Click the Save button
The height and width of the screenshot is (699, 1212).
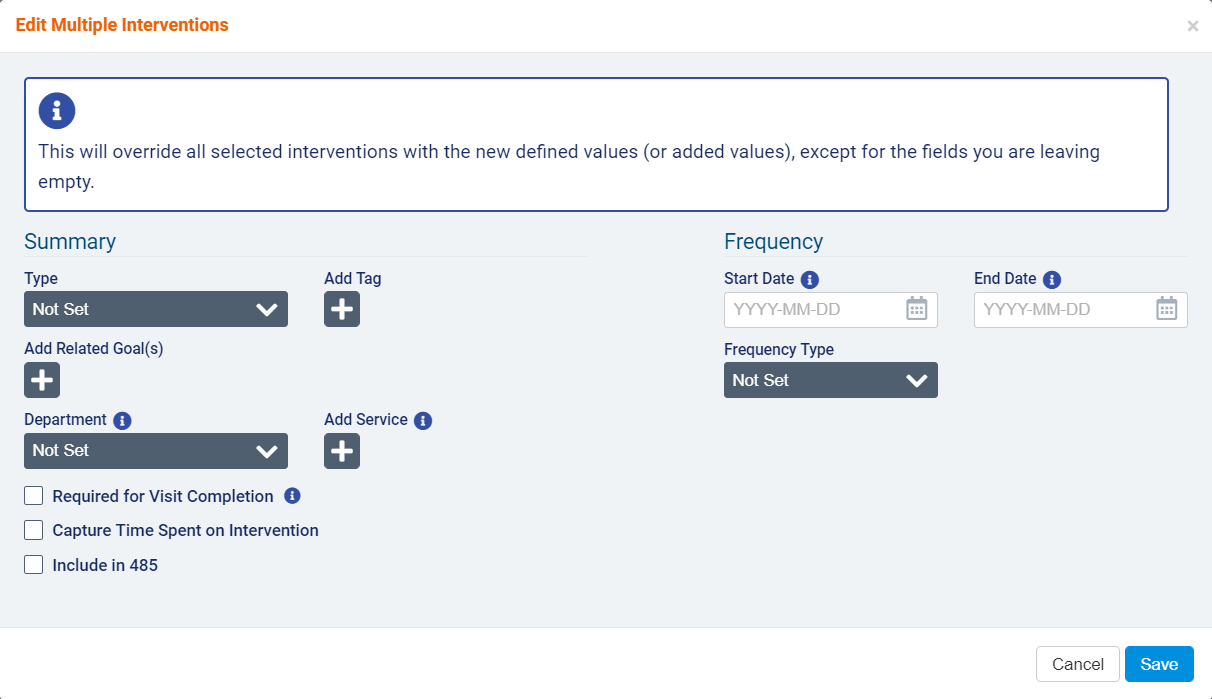coord(1159,664)
